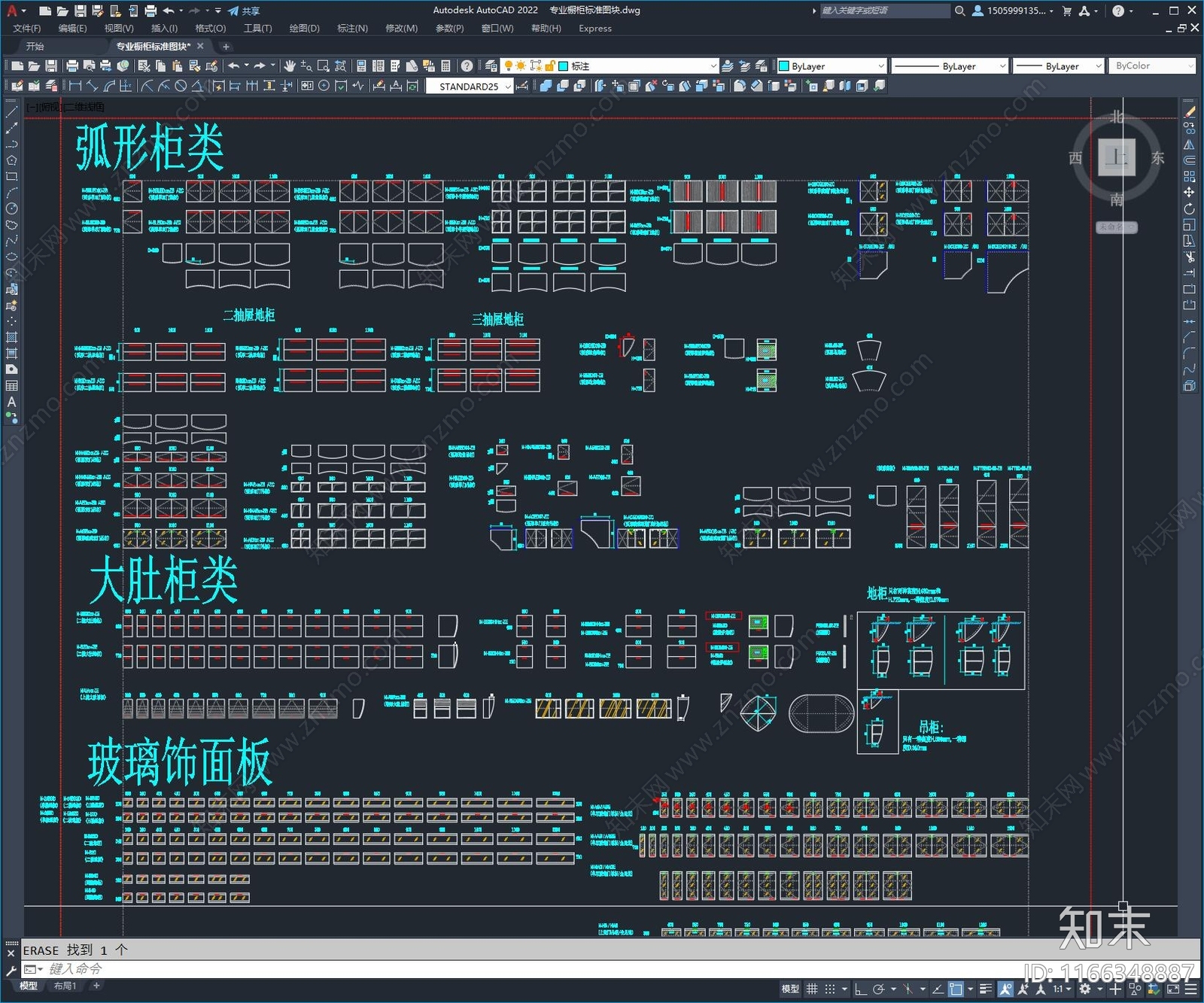Click the cyan layer color swatch beside 标注
Screen dimensions: 1204x1003
(x=563, y=66)
